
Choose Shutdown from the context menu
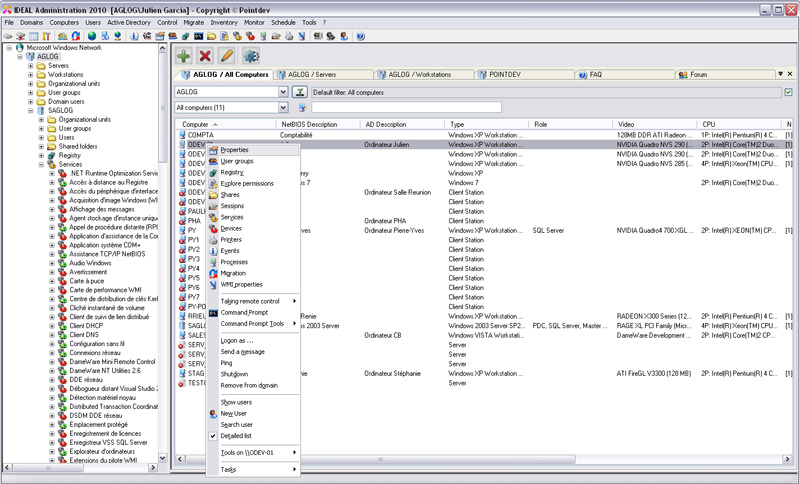[234, 374]
